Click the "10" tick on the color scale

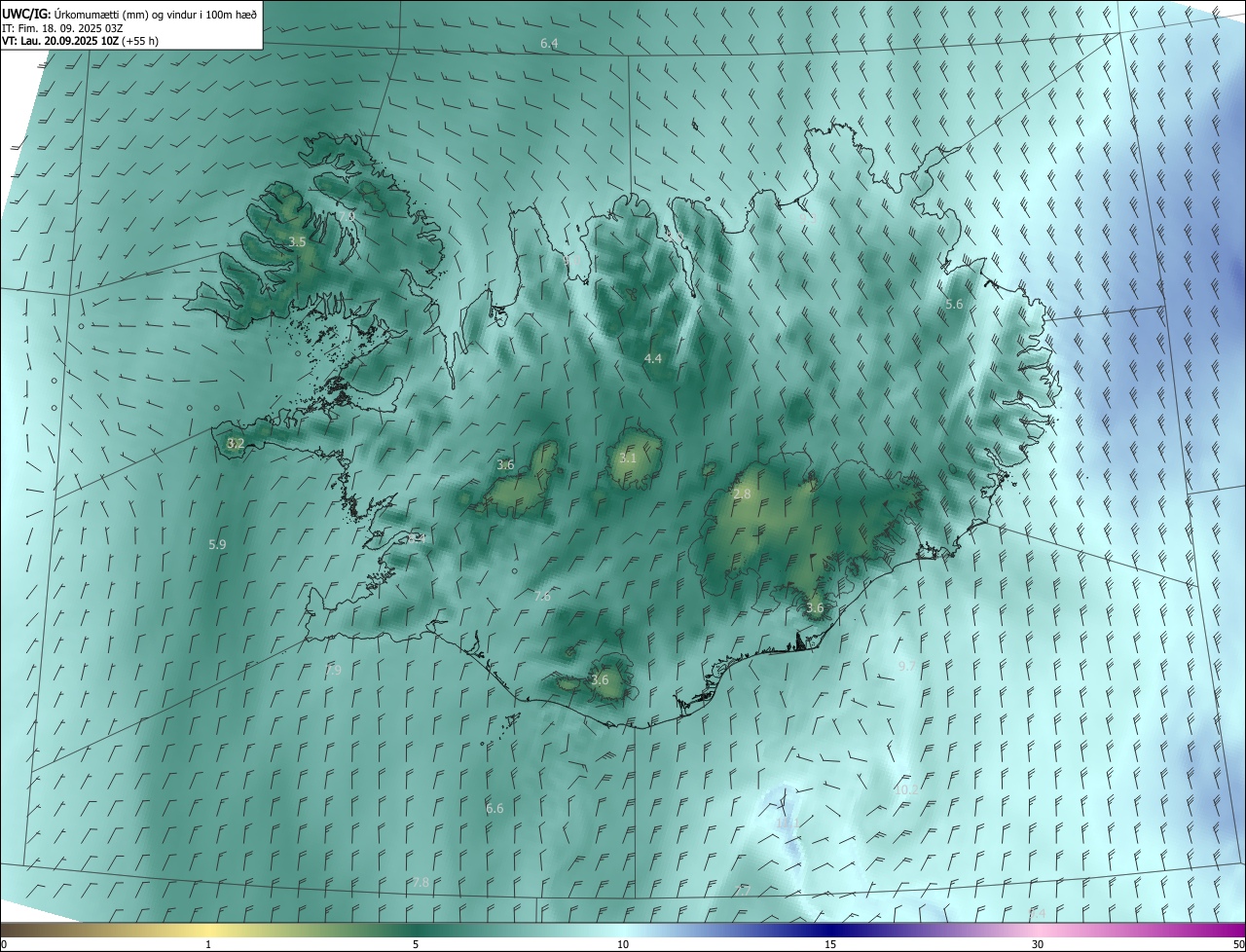coord(623,944)
